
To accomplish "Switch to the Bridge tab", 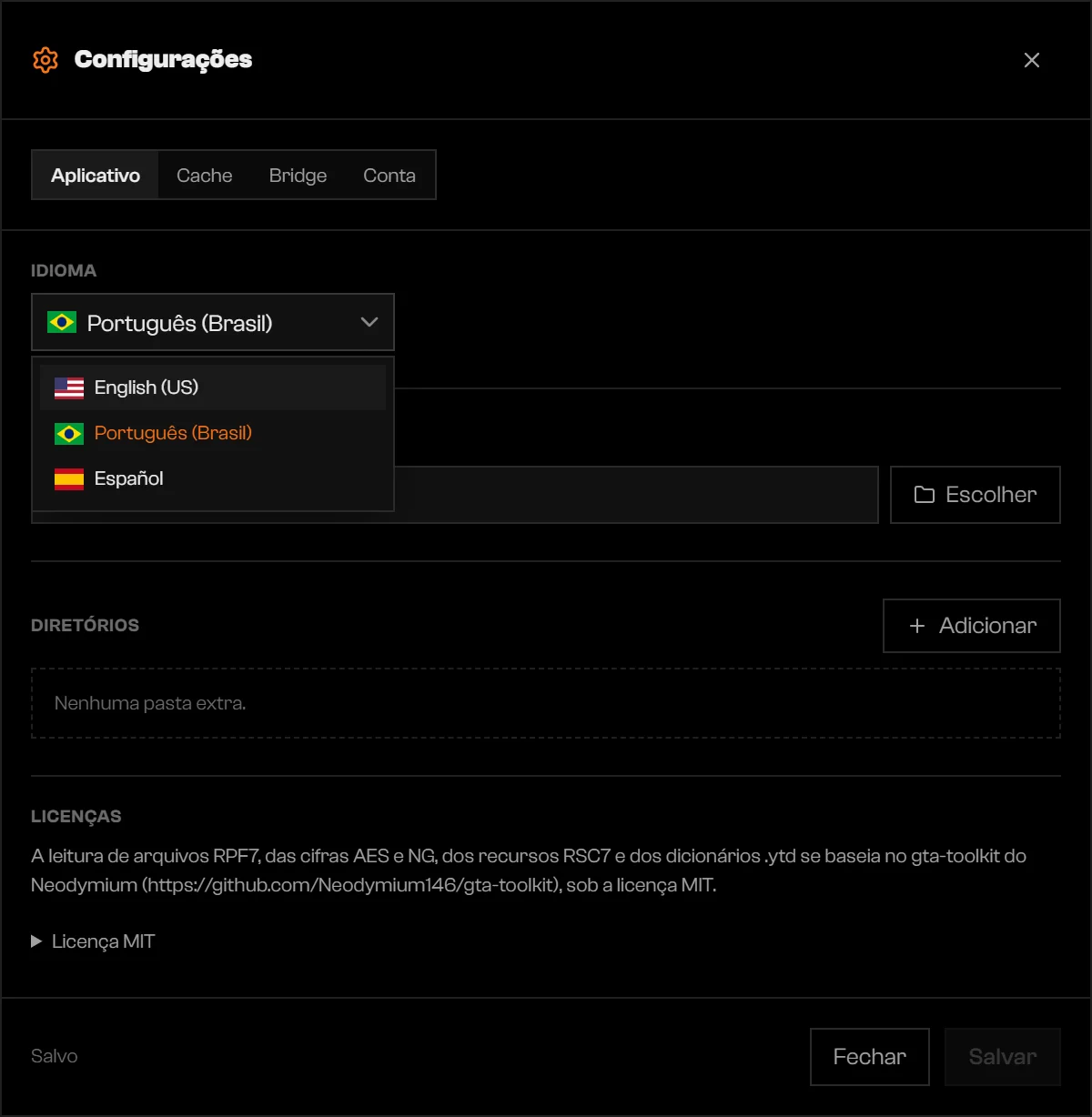I will coord(298,176).
